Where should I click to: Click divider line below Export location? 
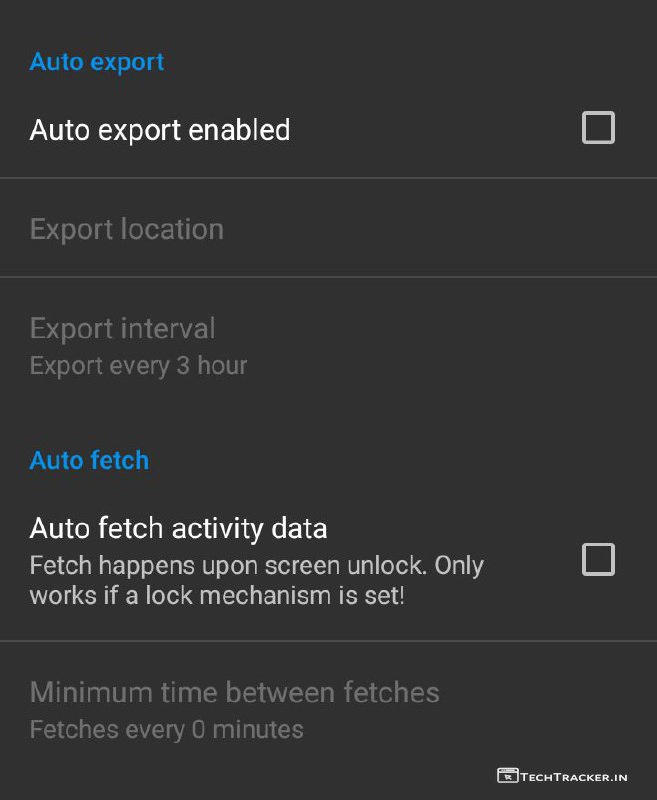tap(328, 277)
